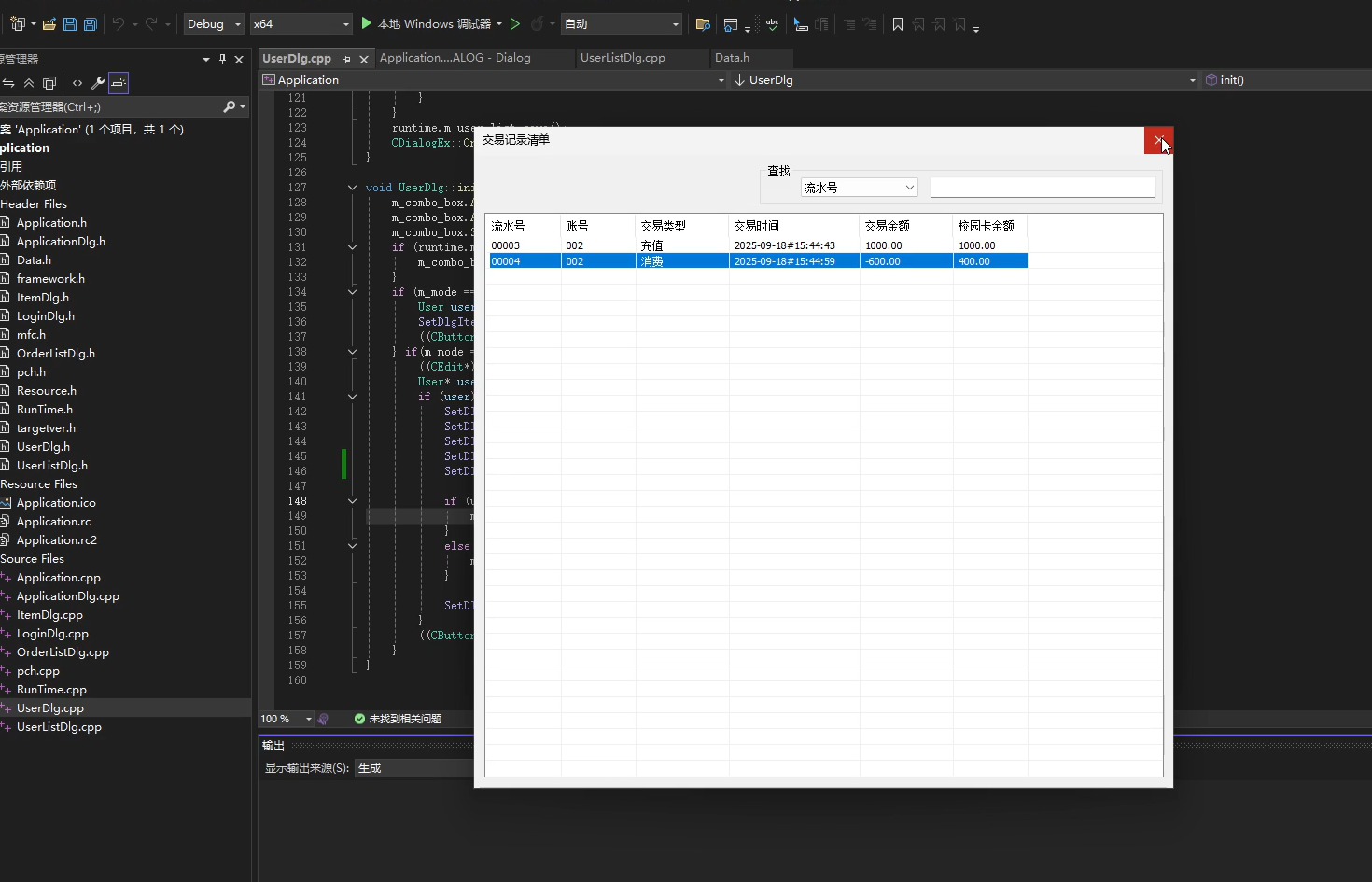Image resolution: width=1372 pixels, height=882 pixels.
Task: Click the Solution Explorer search magnifier icon
Action: tap(230, 106)
